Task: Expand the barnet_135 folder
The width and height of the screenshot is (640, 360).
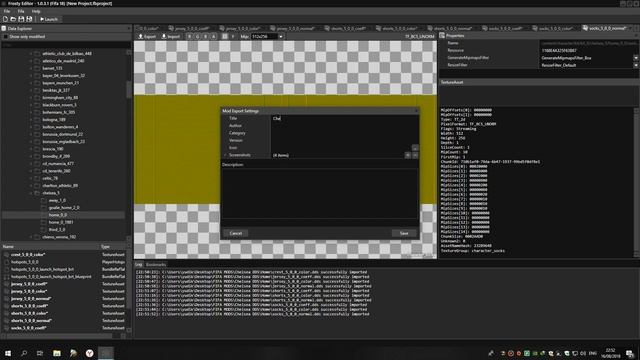Action: coord(31,68)
